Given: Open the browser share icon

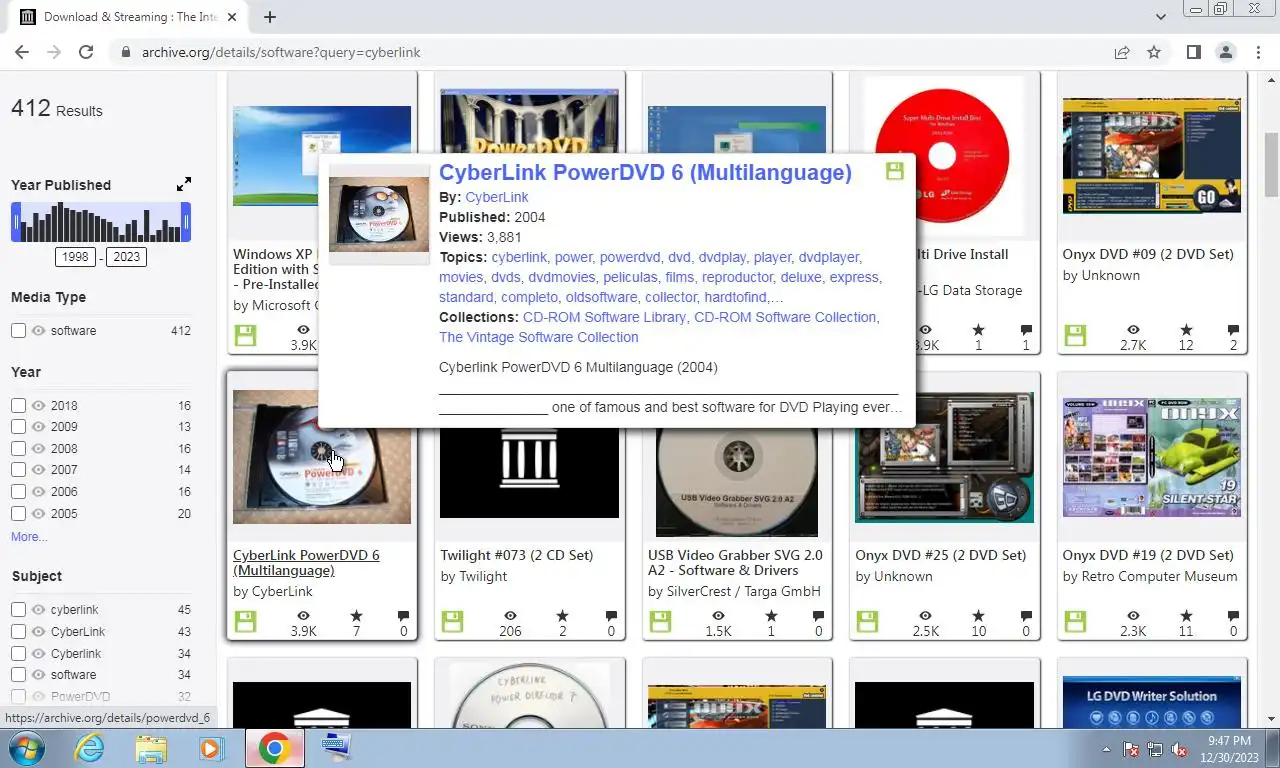Looking at the screenshot, I should (x=1122, y=52).
